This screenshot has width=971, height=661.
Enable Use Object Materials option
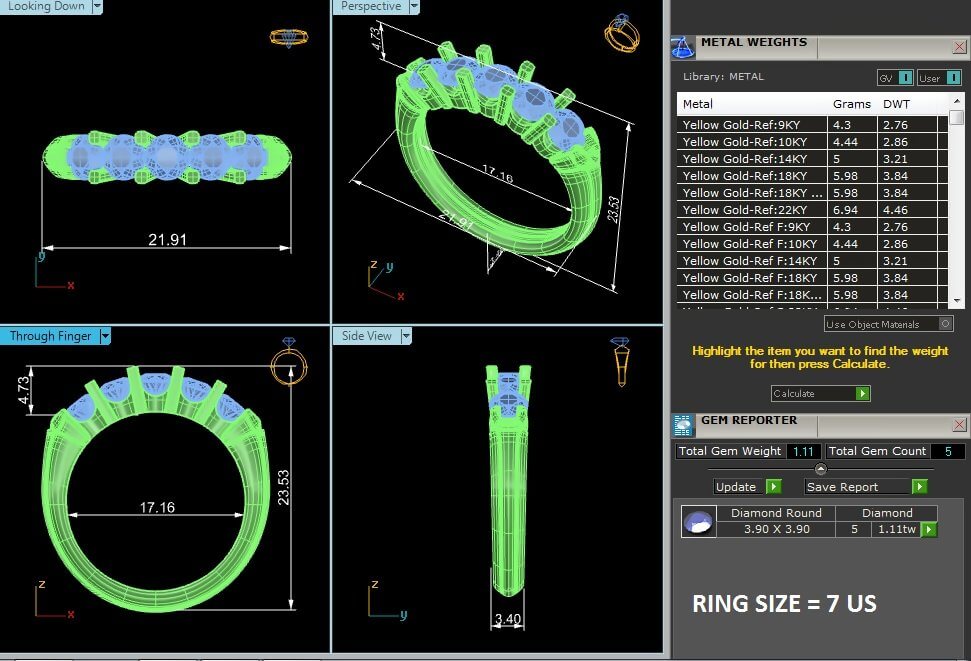(945, 324)
